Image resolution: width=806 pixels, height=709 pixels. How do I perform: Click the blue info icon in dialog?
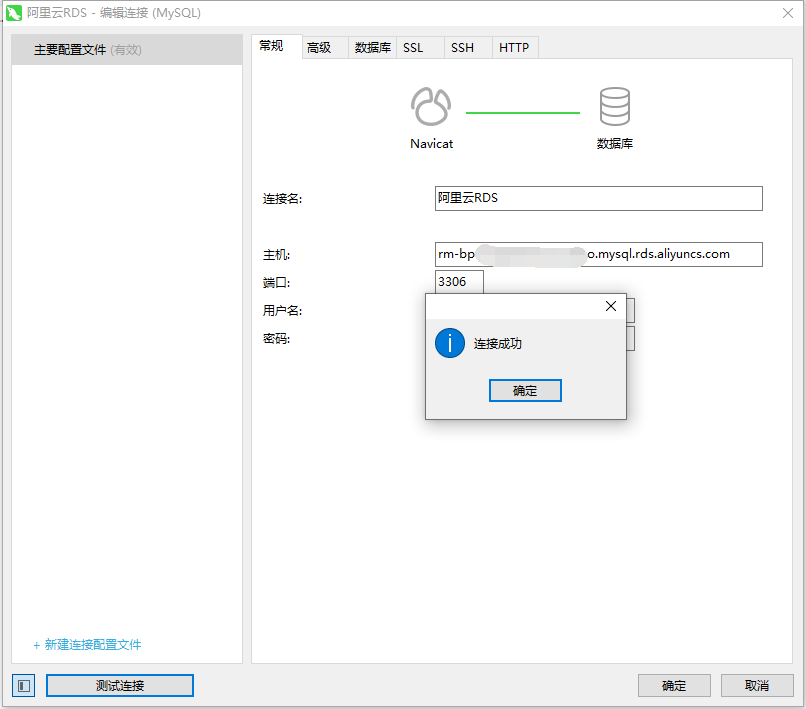click(x=450, y=343)
